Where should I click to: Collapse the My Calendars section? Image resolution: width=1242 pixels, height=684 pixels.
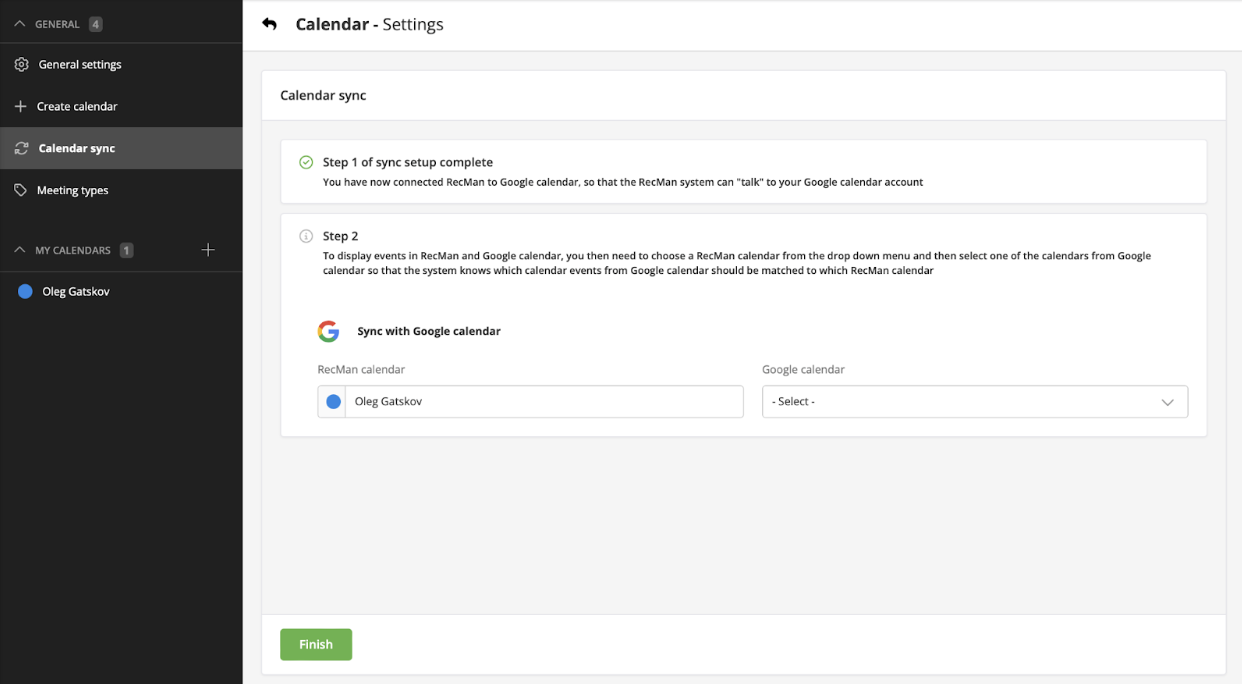coord(20,250)
